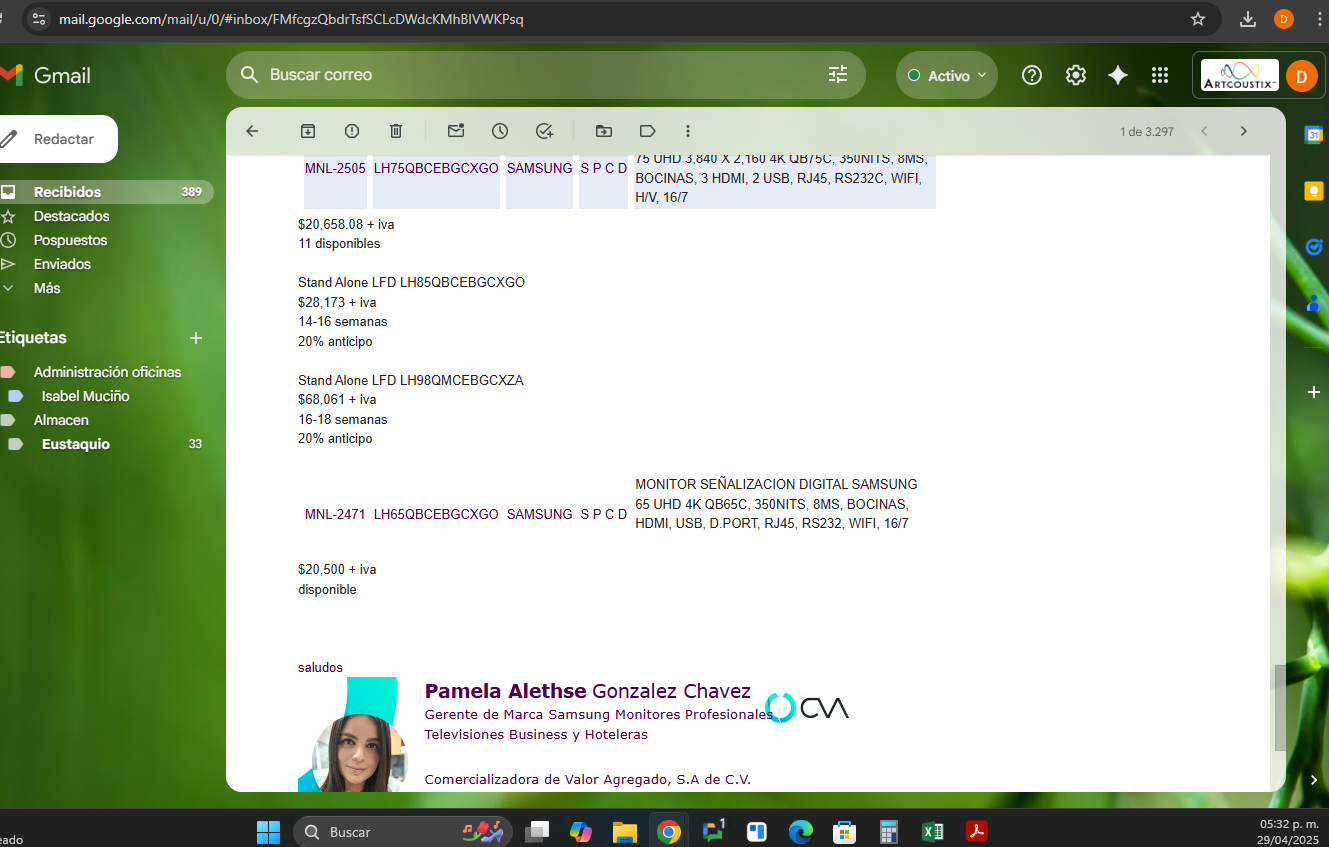Open Chrome profile D icon
1329x847 pixels.
click(x=1284, y=19)
